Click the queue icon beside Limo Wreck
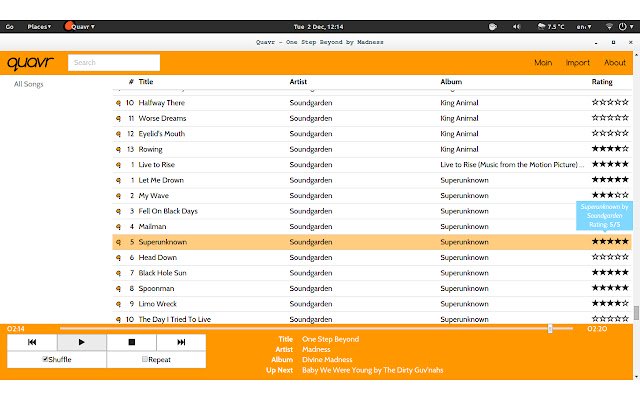 (118, 304)
